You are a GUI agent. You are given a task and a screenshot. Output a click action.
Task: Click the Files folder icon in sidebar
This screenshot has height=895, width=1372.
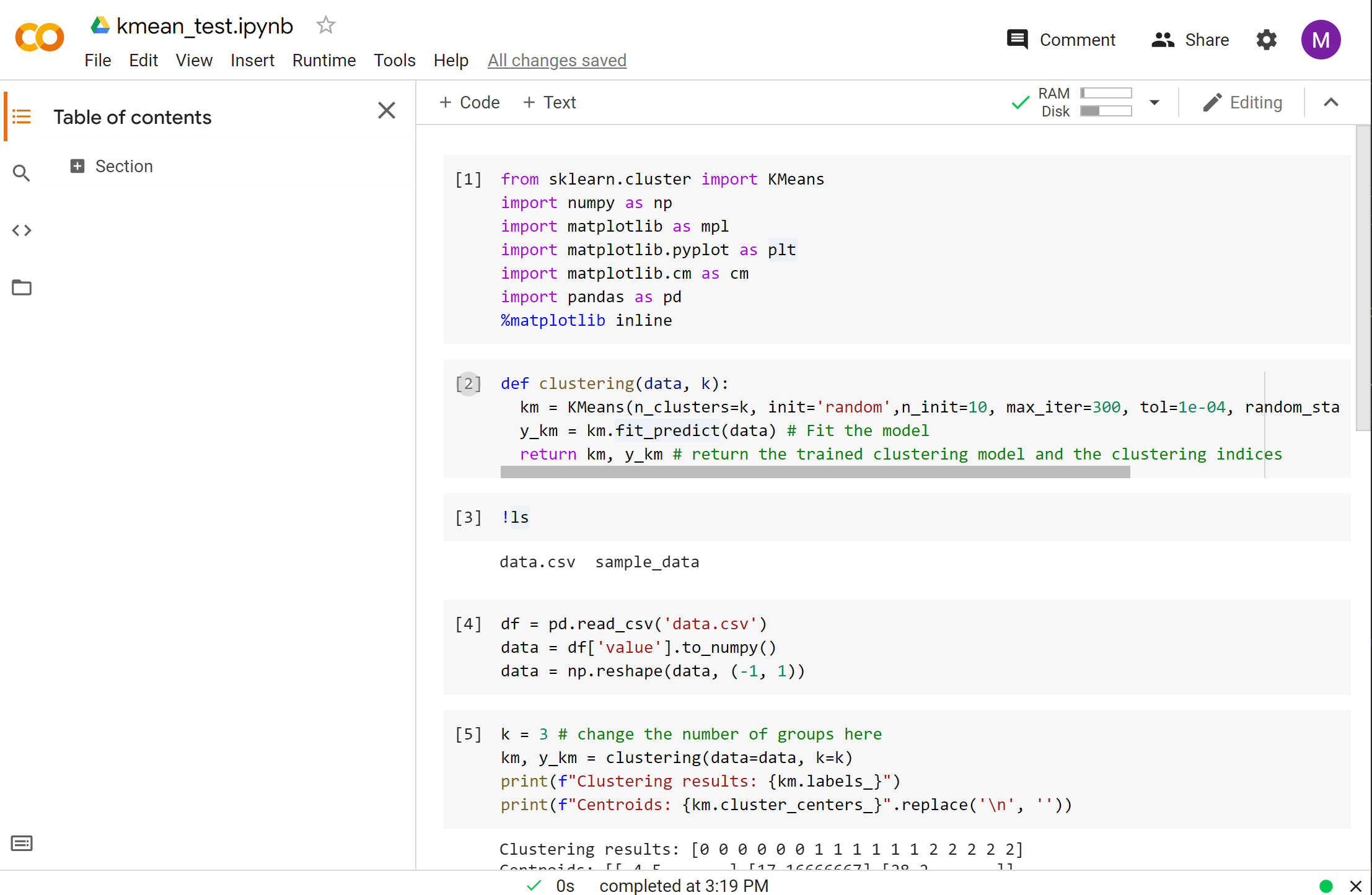tap(22, 288)
